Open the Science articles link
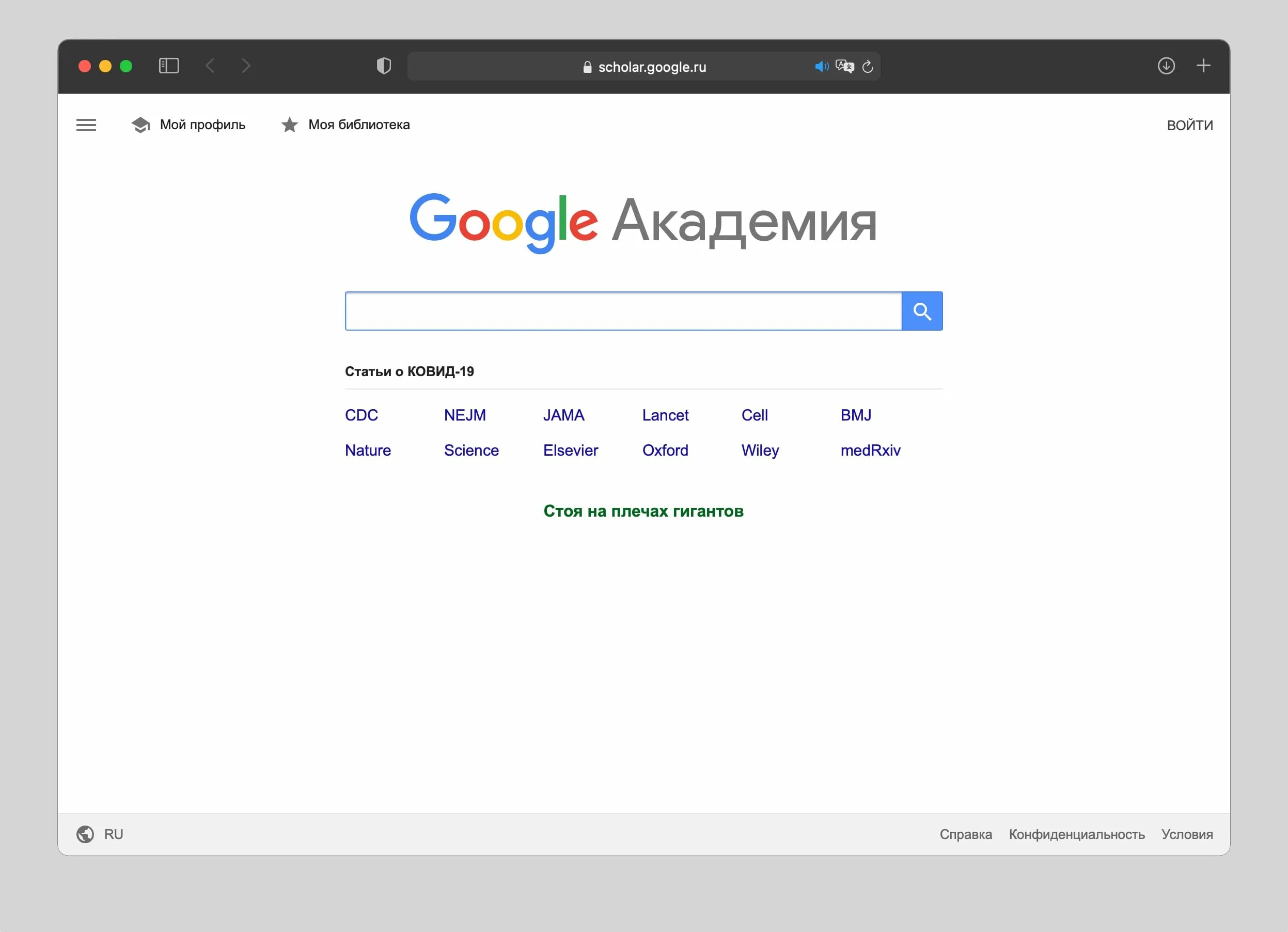This screenshot has width=1288, height=932. click(472, 451)
